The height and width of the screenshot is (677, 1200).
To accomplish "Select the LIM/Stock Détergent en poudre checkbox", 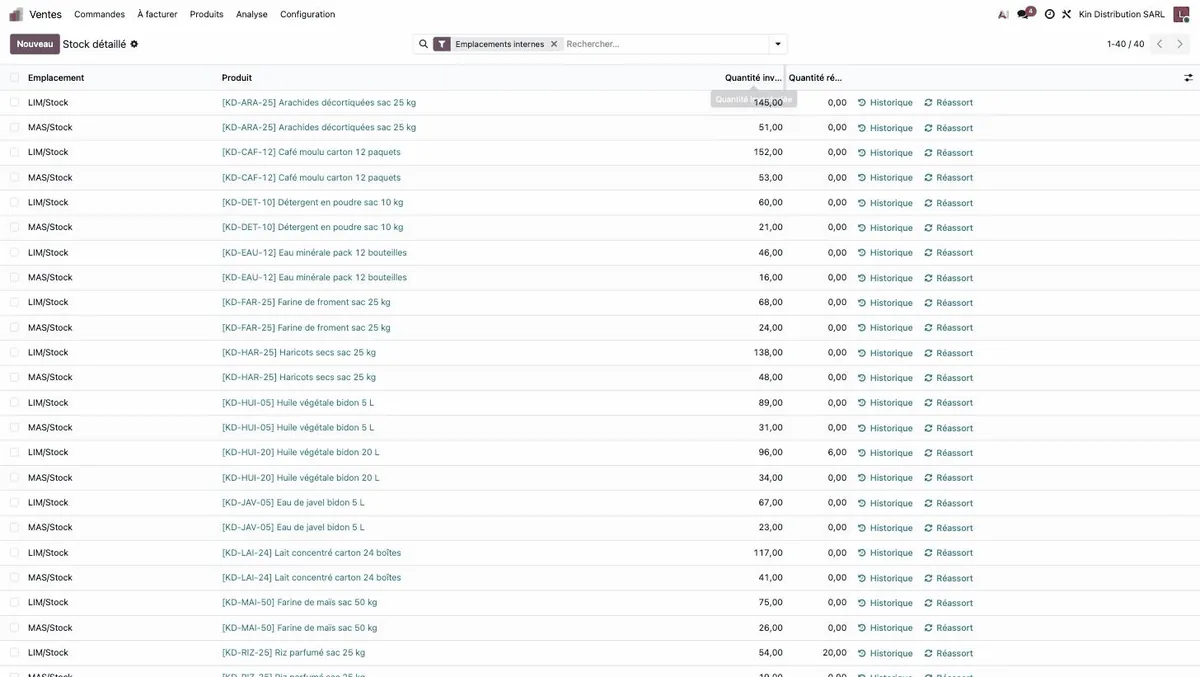I will (x=14, y=202).
